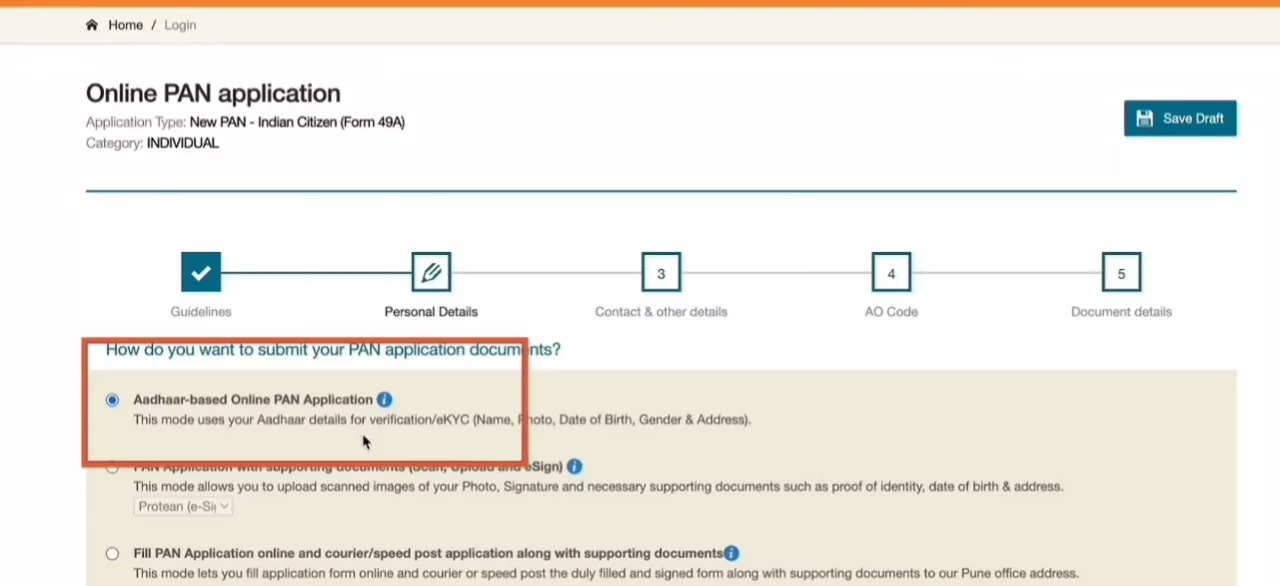The height and width of the screenshot is (586, 1280).
Task: Click the step 5 box in the progress bar
Action: click(x=1121, y=272)
